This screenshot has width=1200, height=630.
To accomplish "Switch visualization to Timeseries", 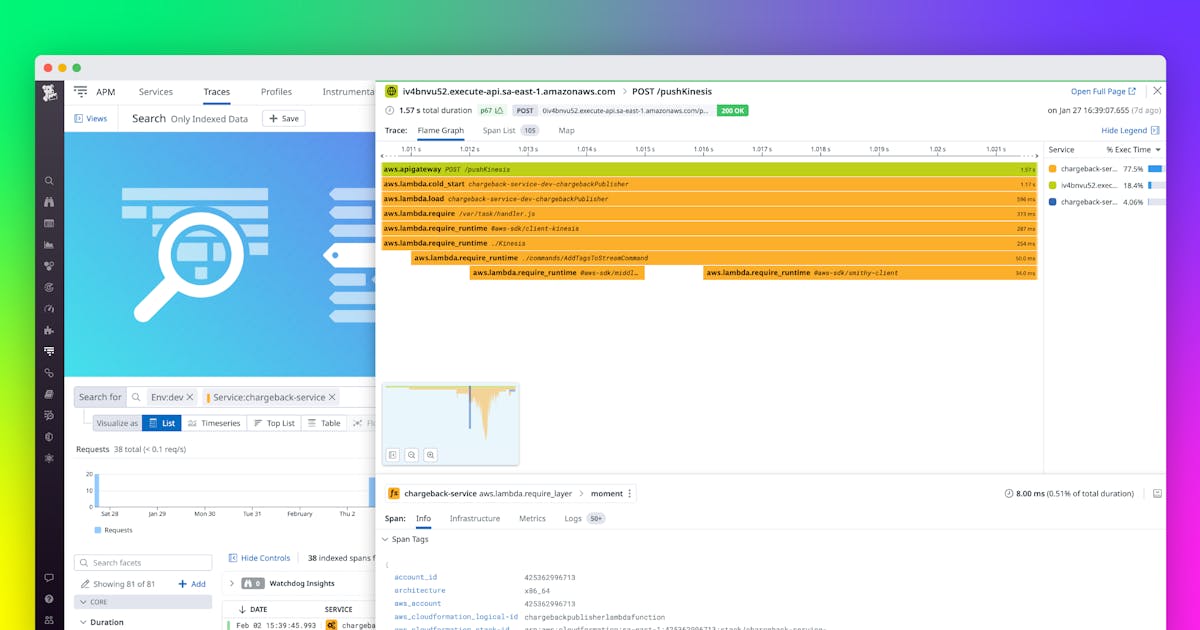I will tap(214, 423).
